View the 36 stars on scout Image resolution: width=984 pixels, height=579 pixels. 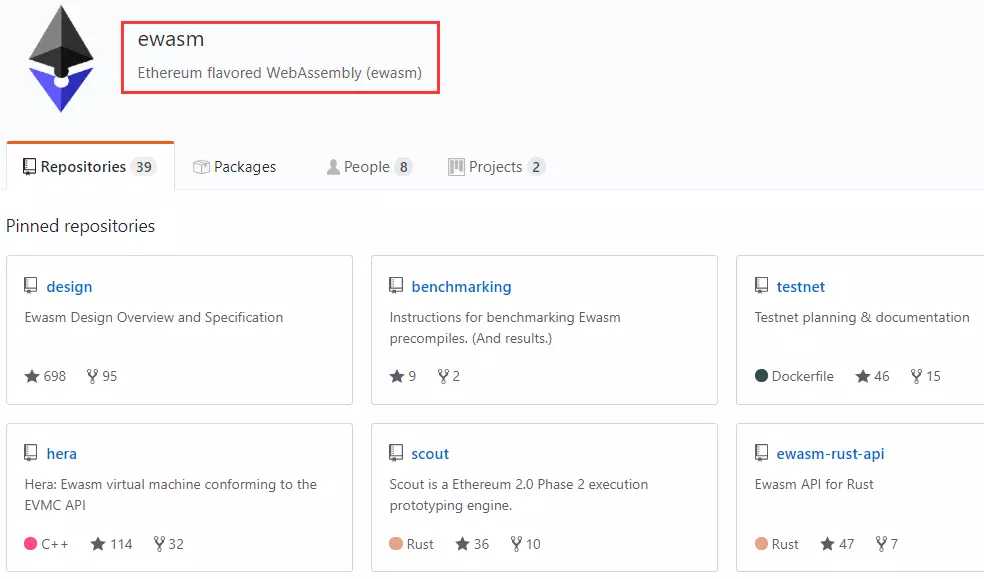coord(473,544)
